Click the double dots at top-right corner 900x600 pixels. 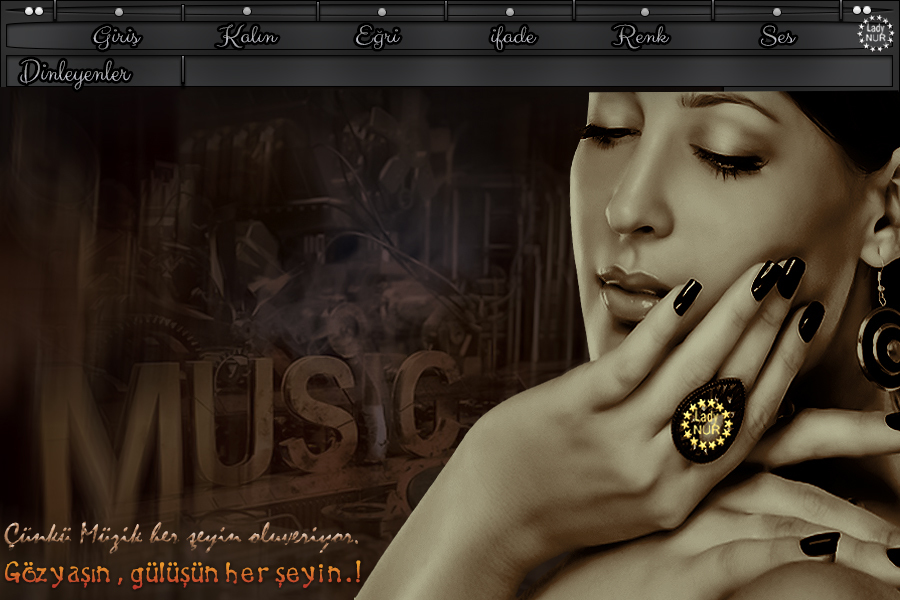click(862, 11)
